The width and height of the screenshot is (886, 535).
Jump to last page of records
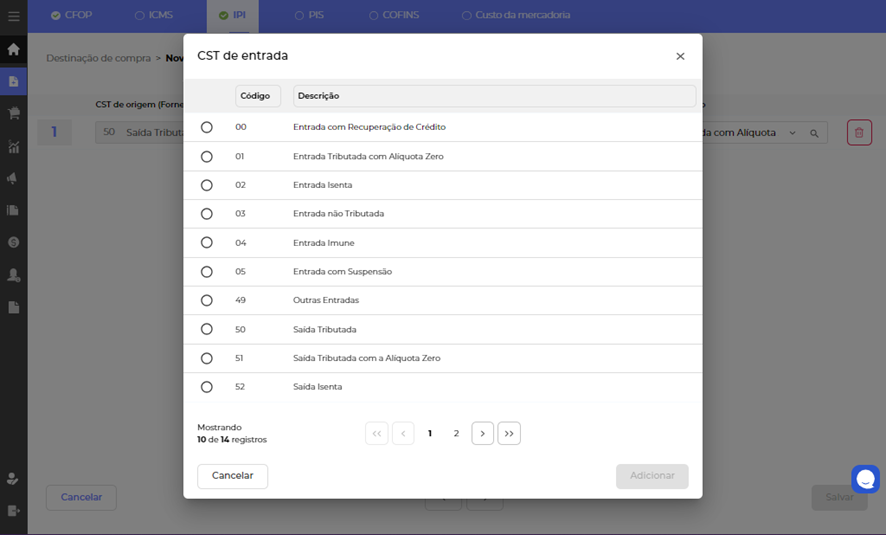pos(509,433)
